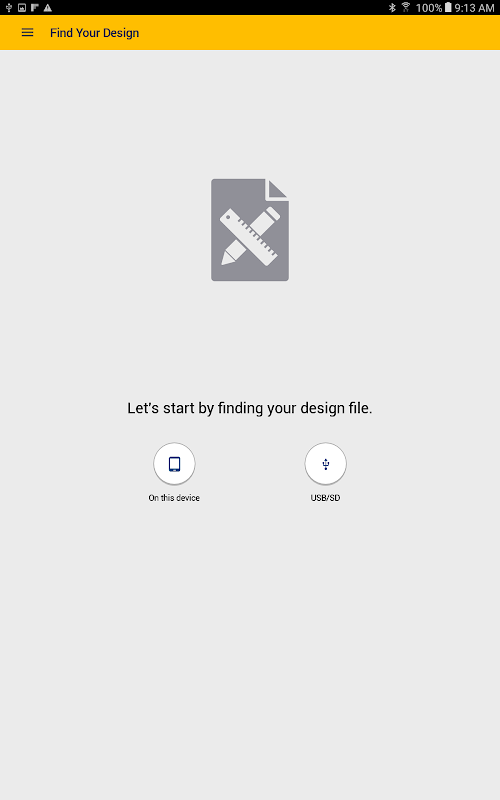Tap the battery icon in status bar
Screen dimensions: 500x800
coord(448,8)
